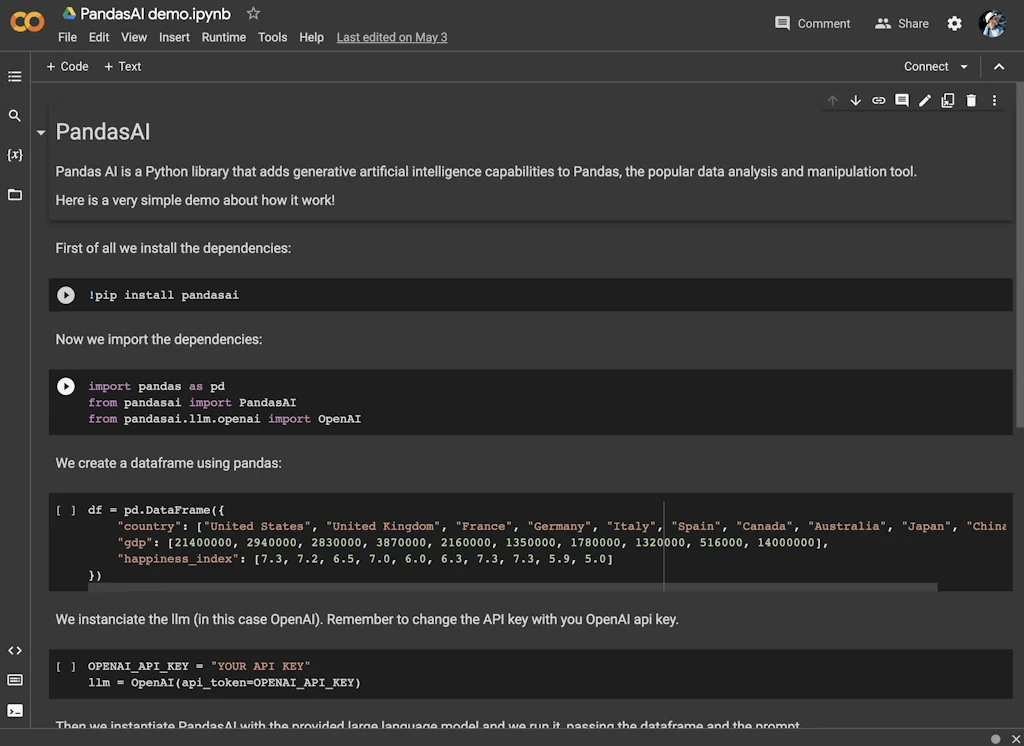This screenshot has width=1024, height=746.
Task: Collapse the PandasAI section heading
Action: tap(40, 131)
